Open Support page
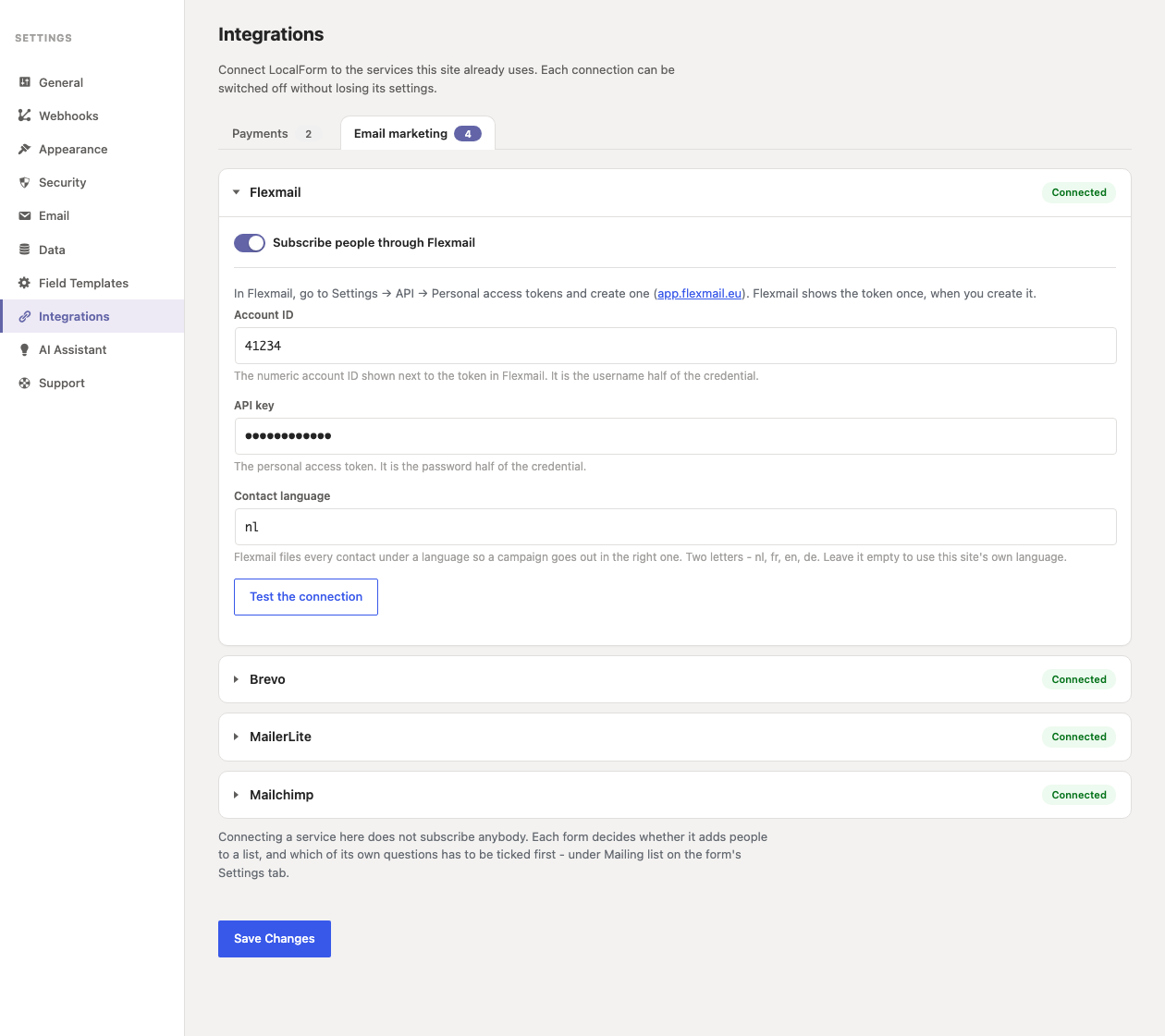 pyautogui.click(x=92, y=383)
